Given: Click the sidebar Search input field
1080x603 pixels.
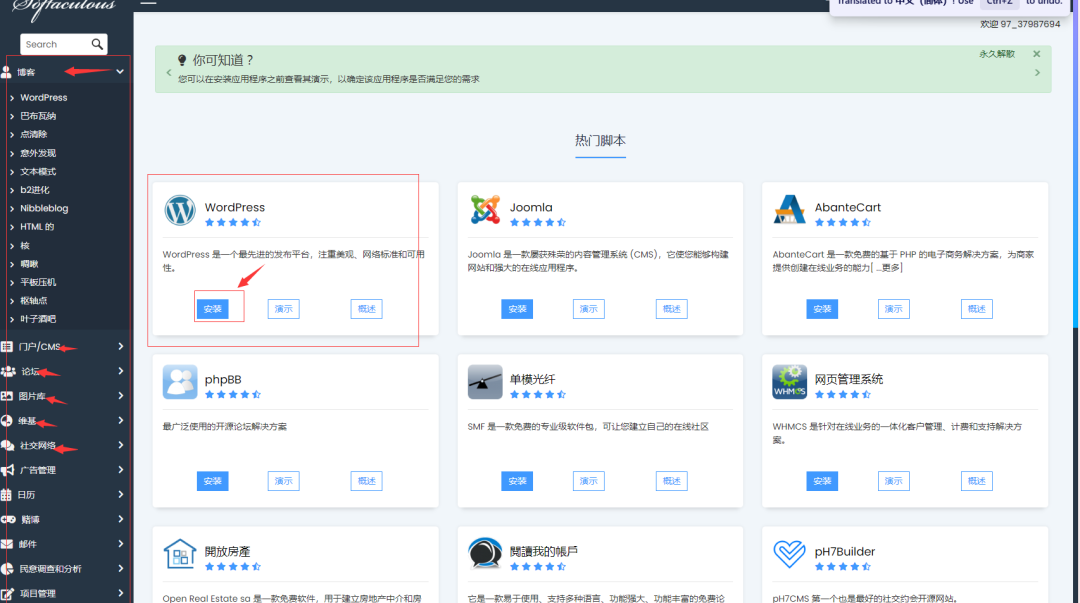Looking at the screenshot, I should (x=54, y=44).
